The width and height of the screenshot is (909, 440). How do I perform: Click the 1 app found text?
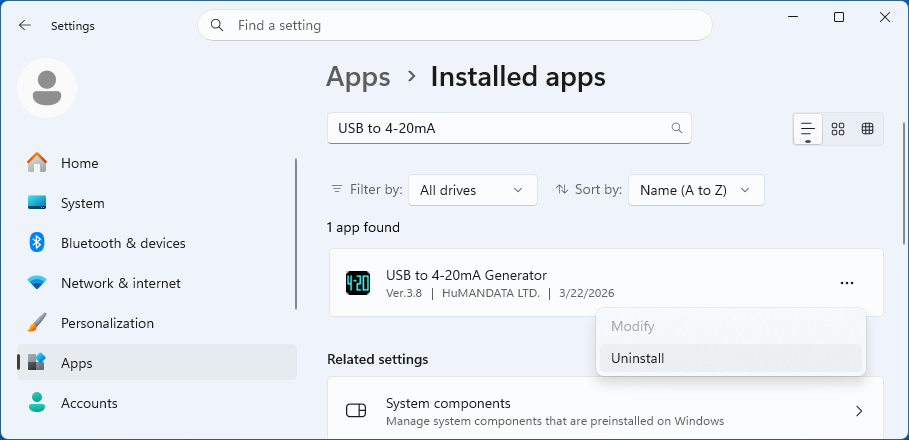(363, 227)
